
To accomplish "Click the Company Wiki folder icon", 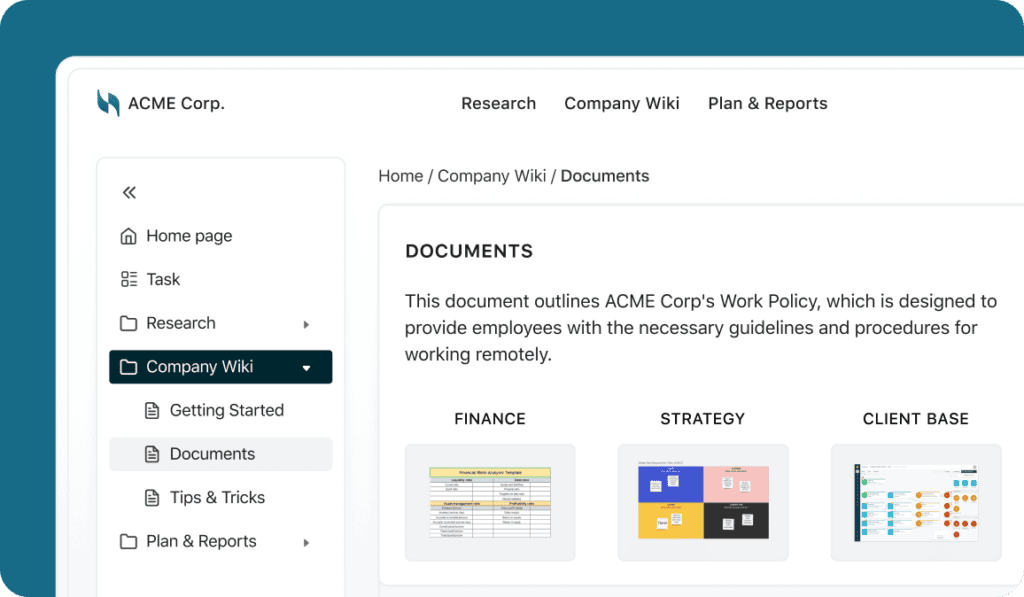I will (x=129, y=367).
